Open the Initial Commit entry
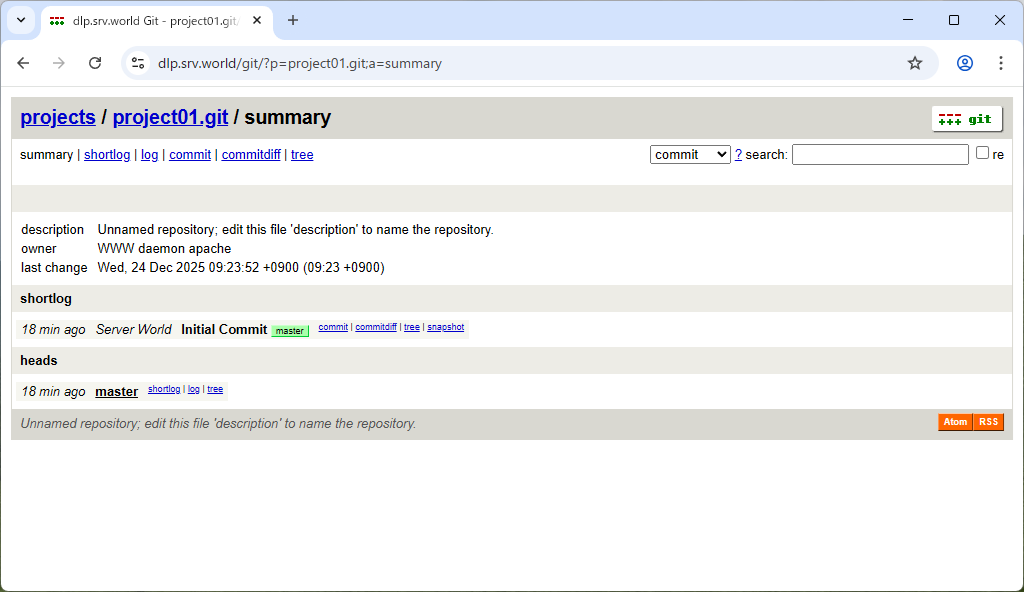 point(224,329)
